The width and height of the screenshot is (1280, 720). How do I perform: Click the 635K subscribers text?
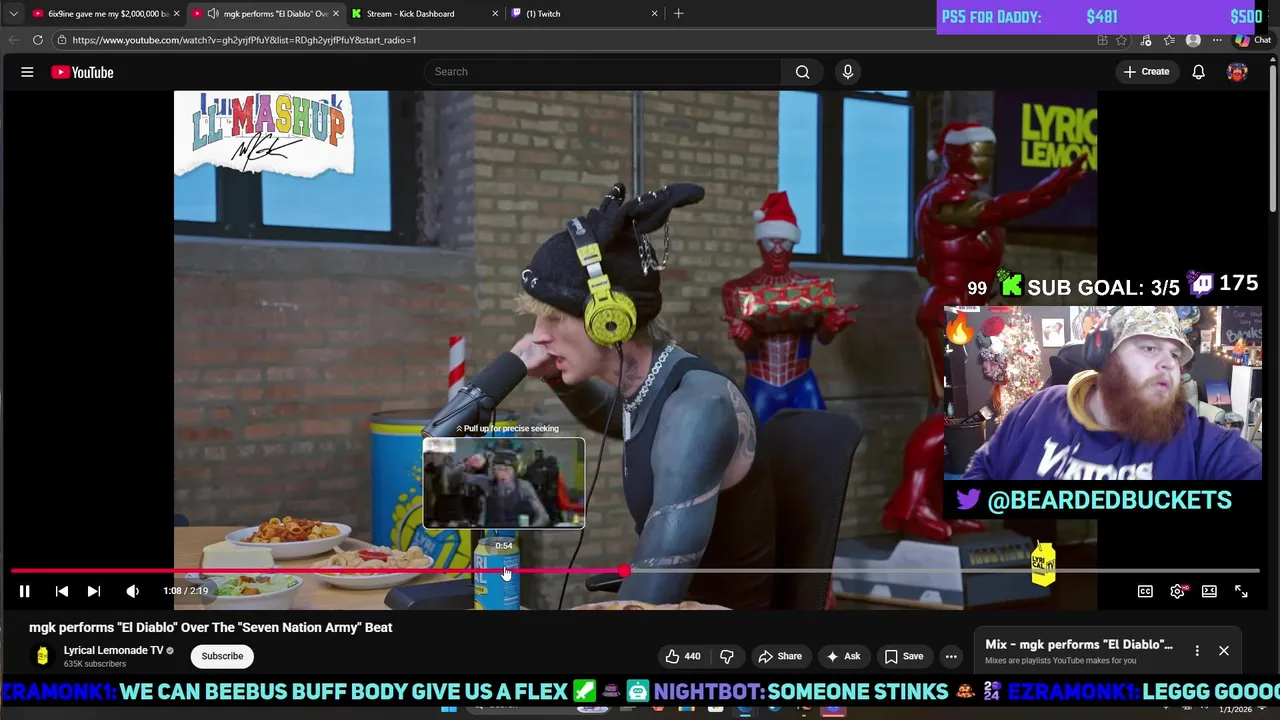tap(95, 664)
